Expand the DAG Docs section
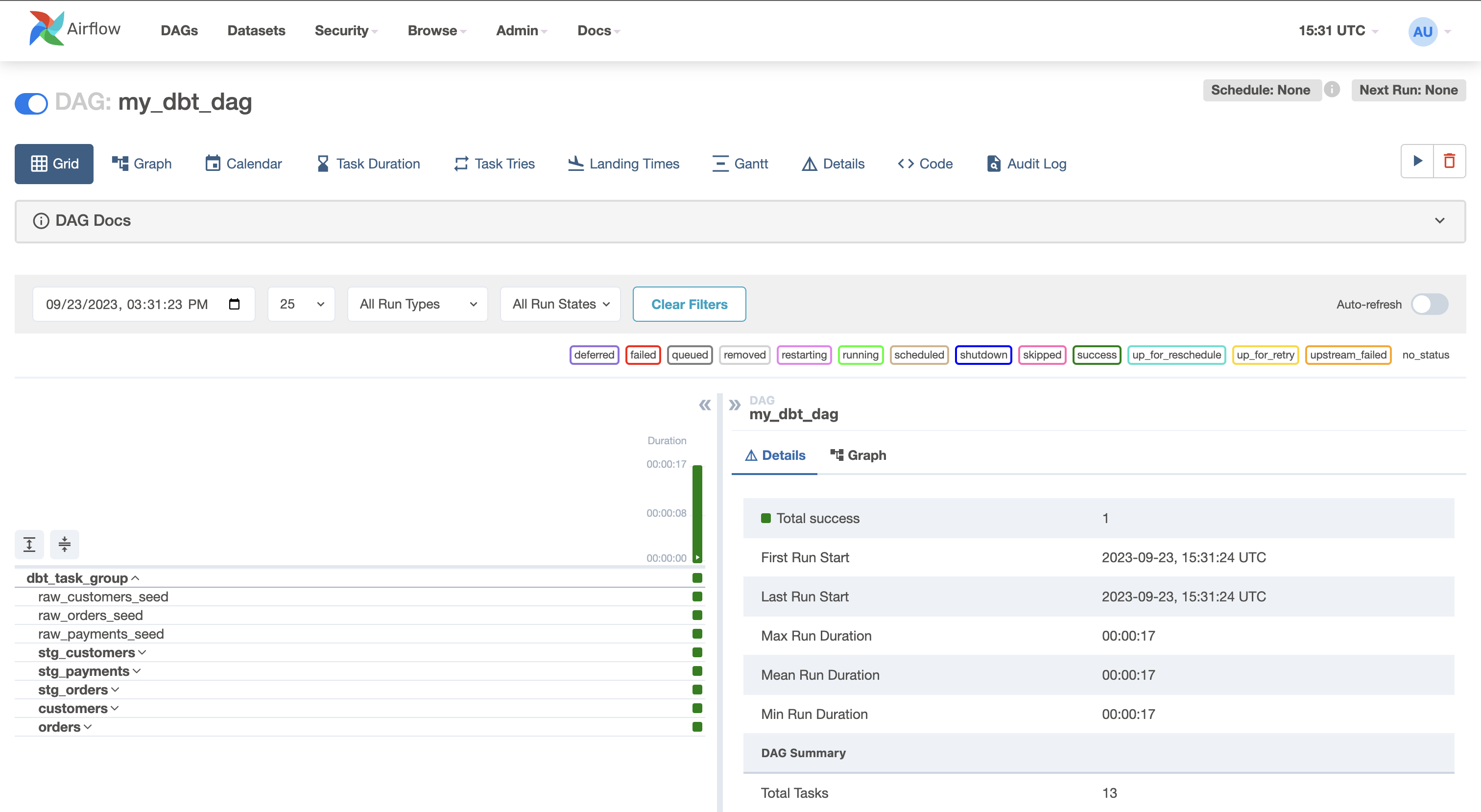The image size is (1481, 812). (x=740, y=221)
